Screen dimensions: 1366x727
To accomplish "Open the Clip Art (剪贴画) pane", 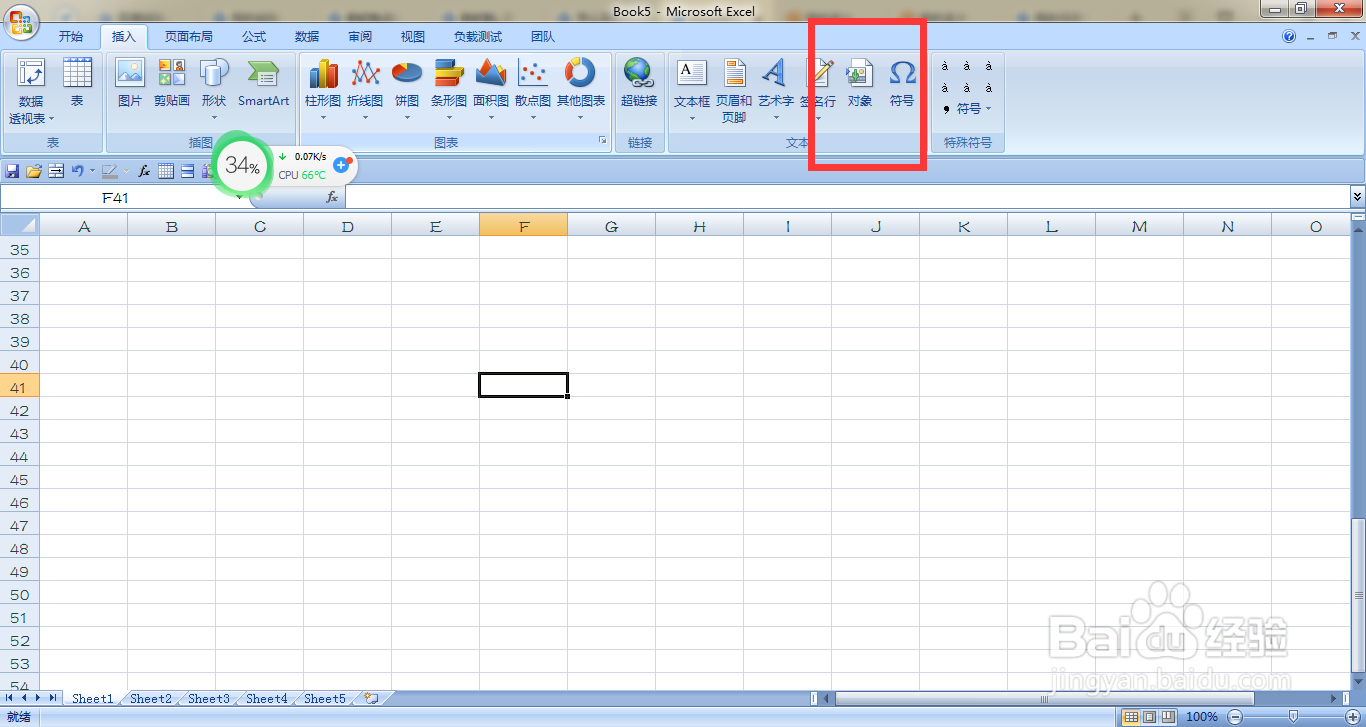I will 172,84.
